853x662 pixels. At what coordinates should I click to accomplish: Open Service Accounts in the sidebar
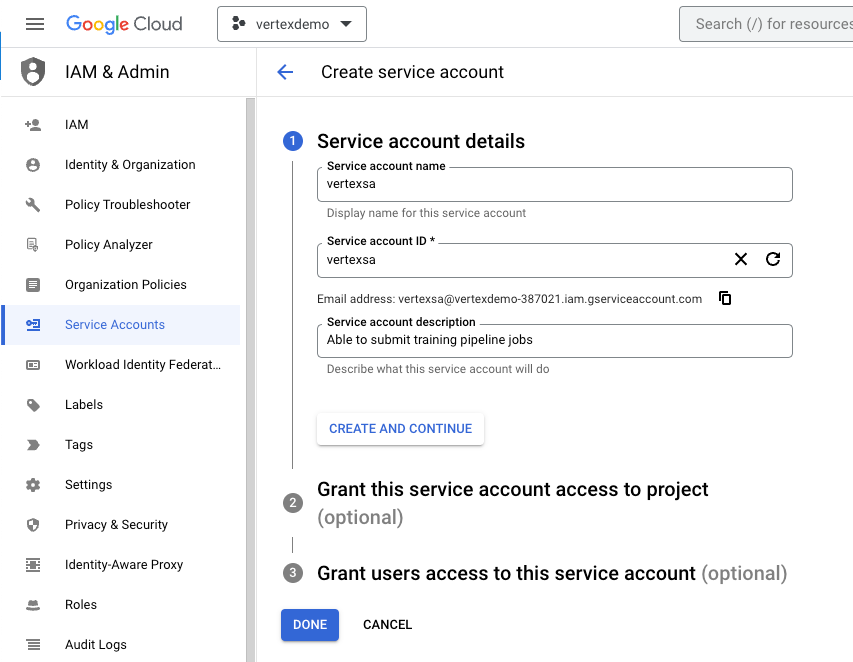[x=115, y=325]
